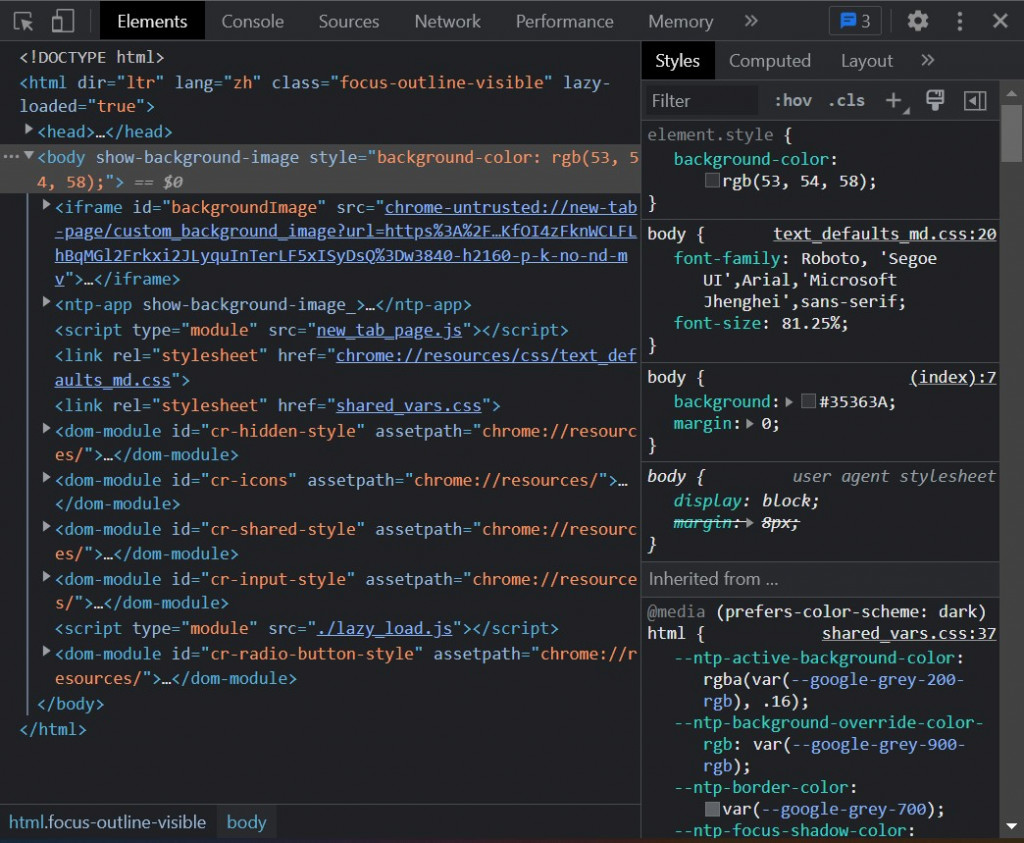The height and width of the screenshot is (843, 1024).
Task: Toggle the computed styles sidebar pane icon
Action: point(975,100)
